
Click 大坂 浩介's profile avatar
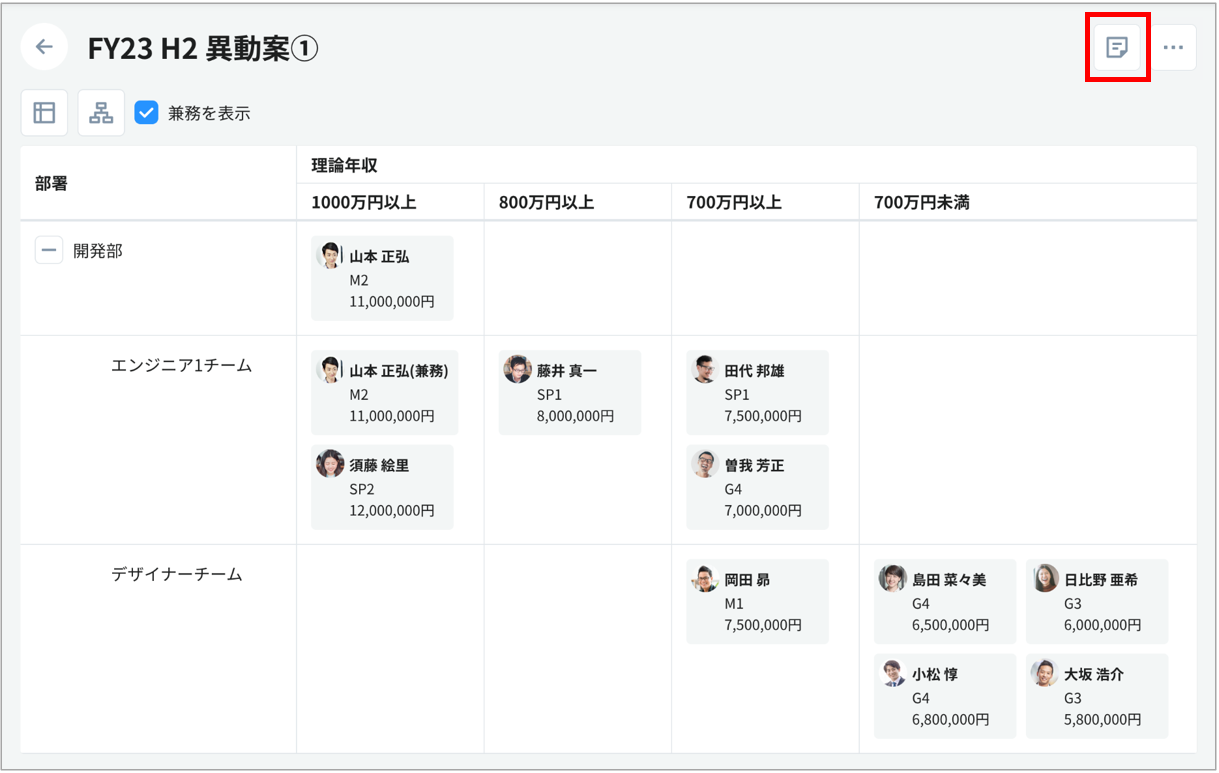pyautogui.click(x=1045, y=673)
